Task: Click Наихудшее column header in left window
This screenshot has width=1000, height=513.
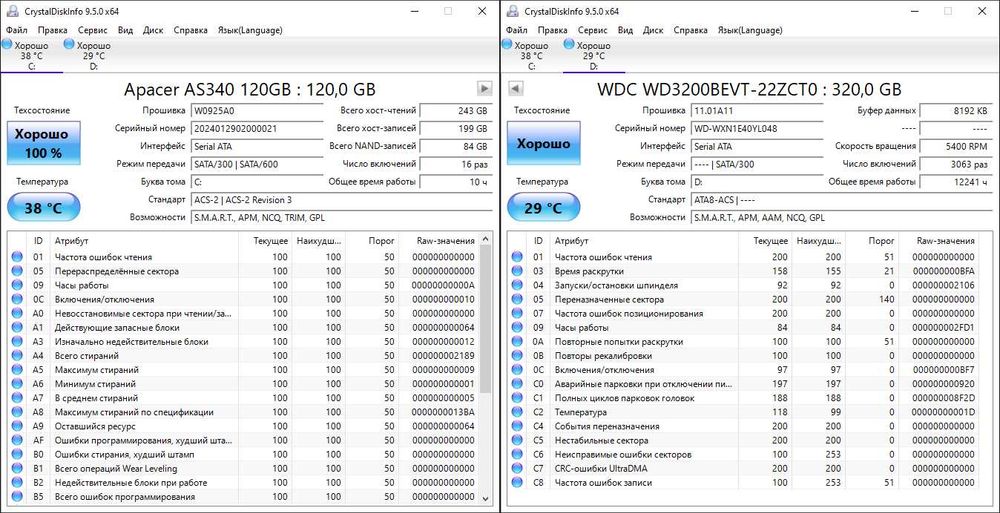Action: 320,241
